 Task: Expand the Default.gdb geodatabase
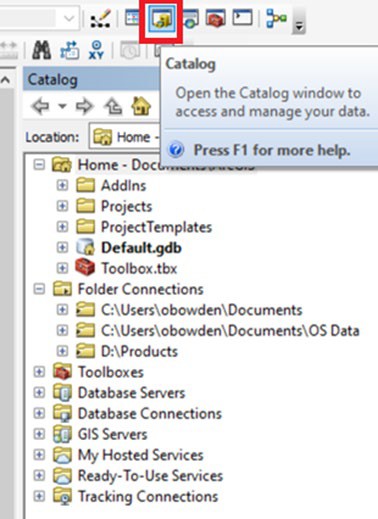pyautogui.click(x=62, y=248)
